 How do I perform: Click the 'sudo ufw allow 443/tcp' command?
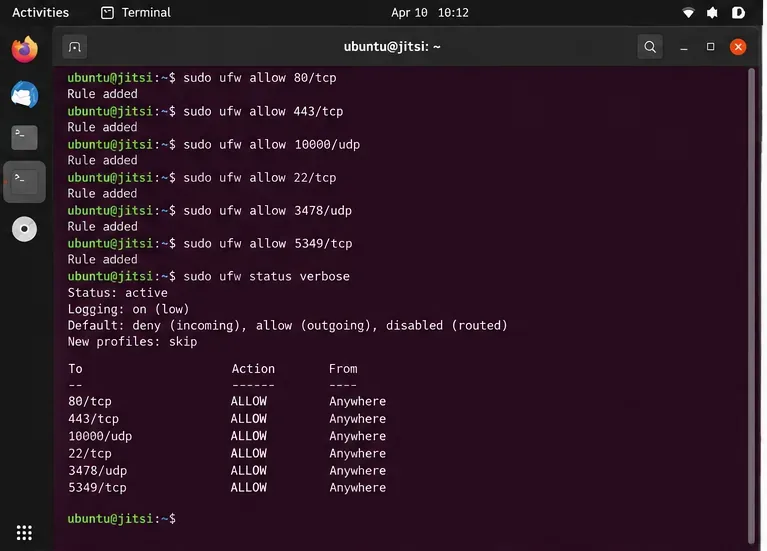263,112
